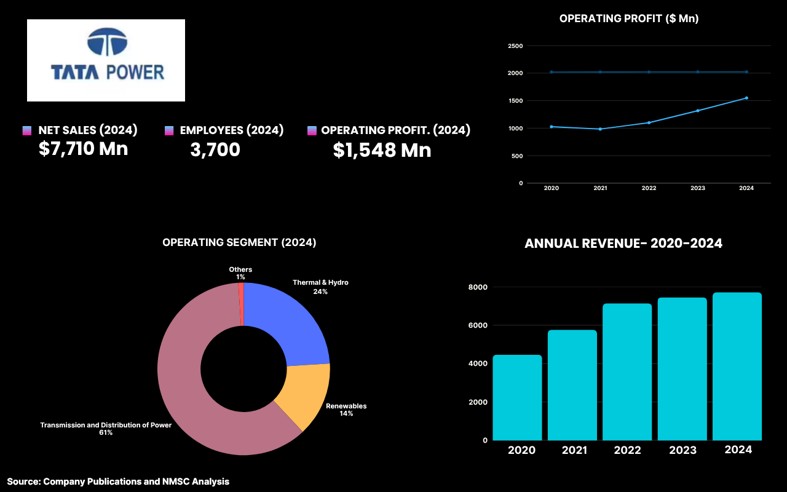Click the 2024 data point on the operating profit line

746,98
